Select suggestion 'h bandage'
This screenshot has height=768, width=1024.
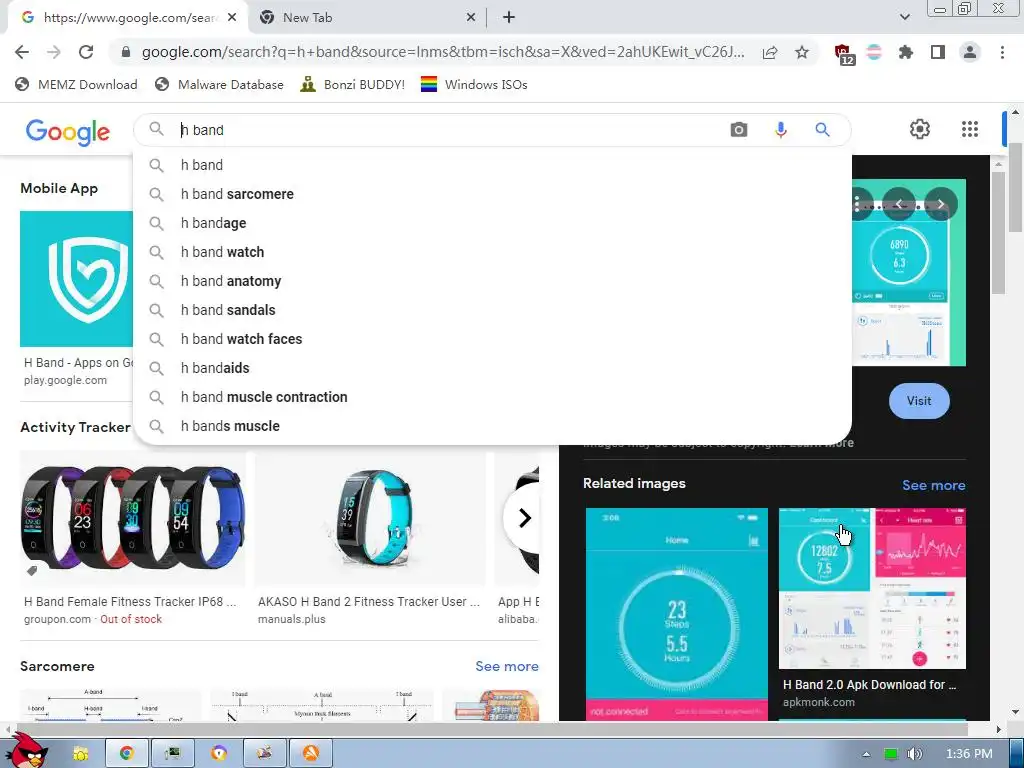click(492, 223)
